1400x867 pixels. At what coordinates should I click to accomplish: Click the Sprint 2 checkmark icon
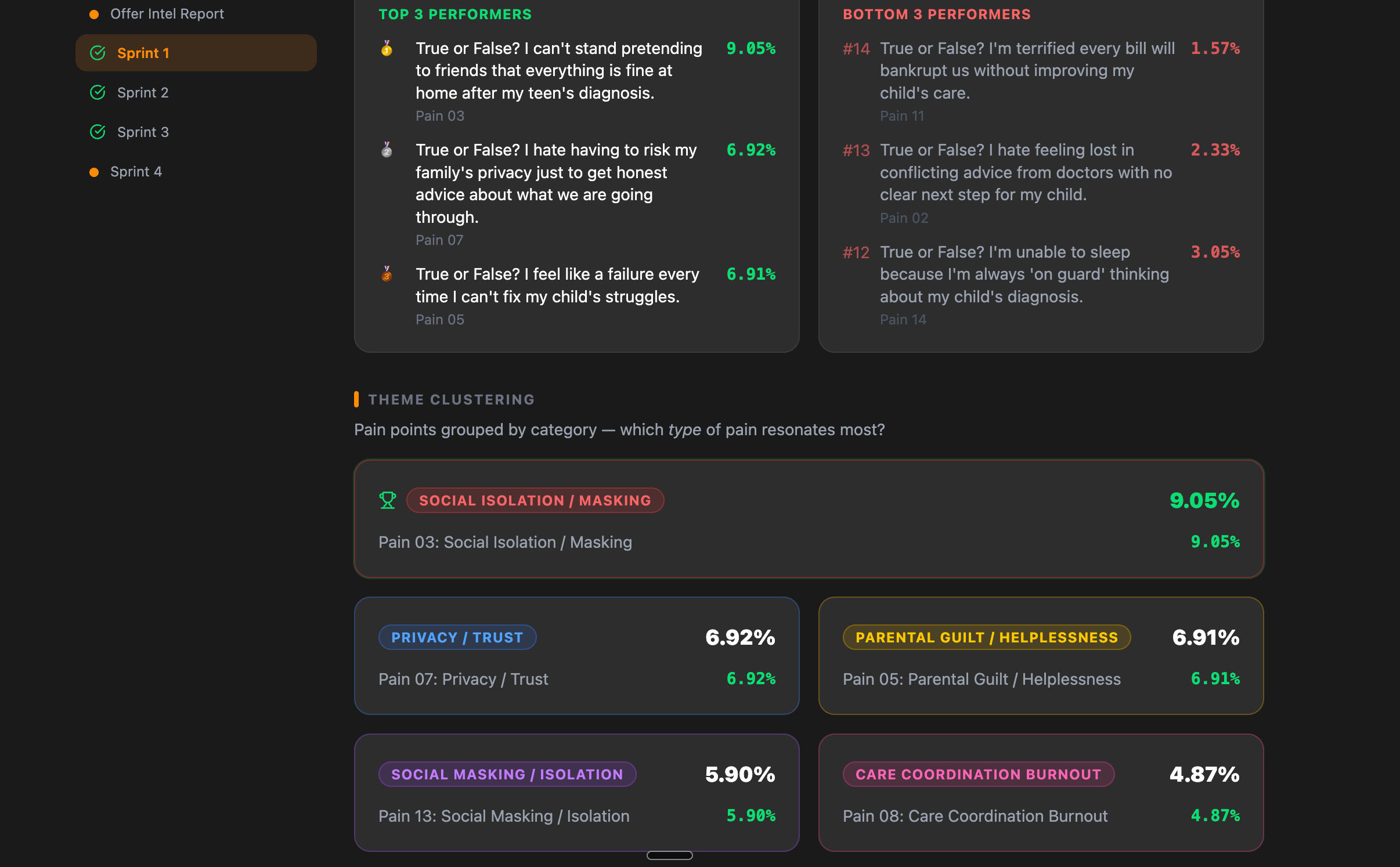pos(98,92)
